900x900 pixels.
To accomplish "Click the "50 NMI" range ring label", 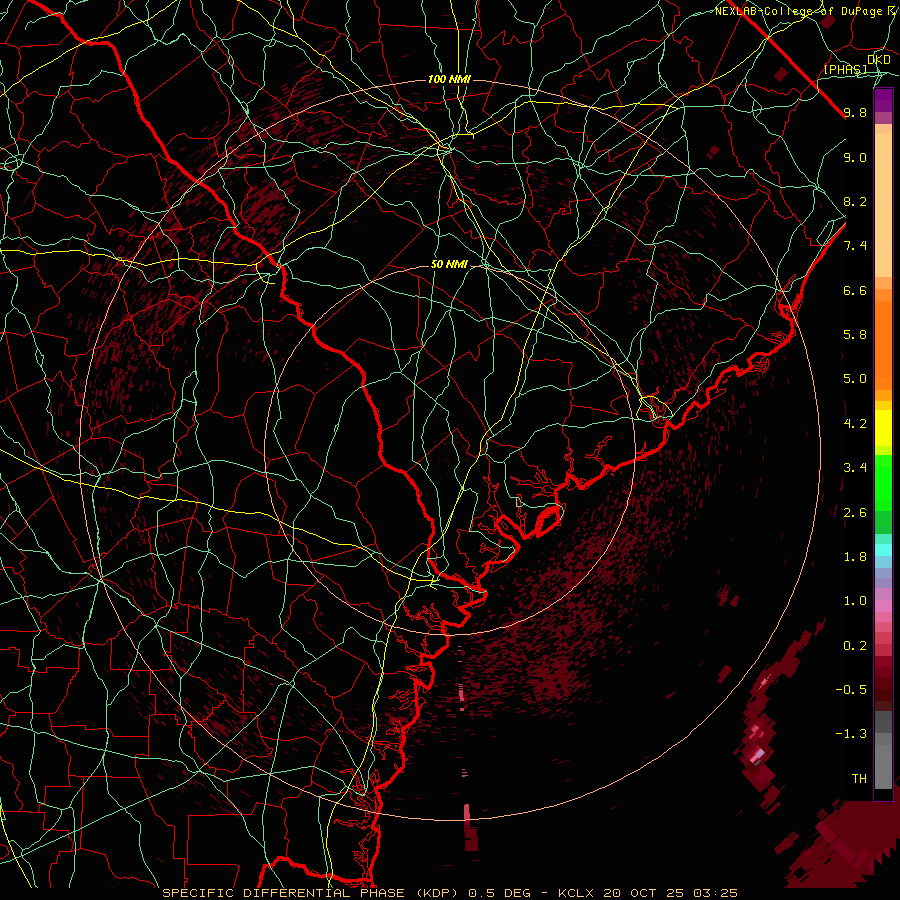I will 449,264.
